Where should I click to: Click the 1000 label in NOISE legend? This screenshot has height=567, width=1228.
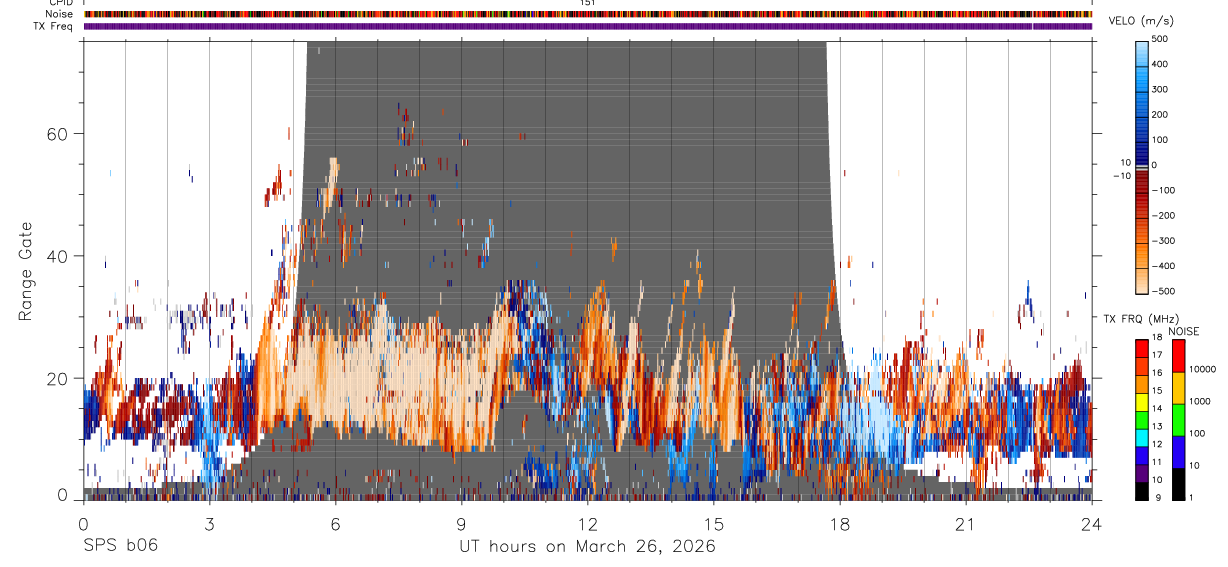1199,401
